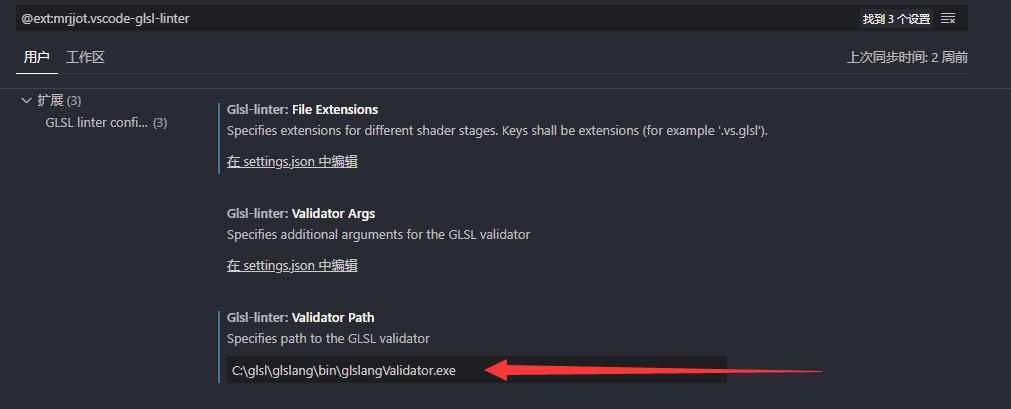Image resolution: width=1011 pixels, height=409 pixels.
Task: Open GLSL linter confi... settings group
Action: click(97, 123)
